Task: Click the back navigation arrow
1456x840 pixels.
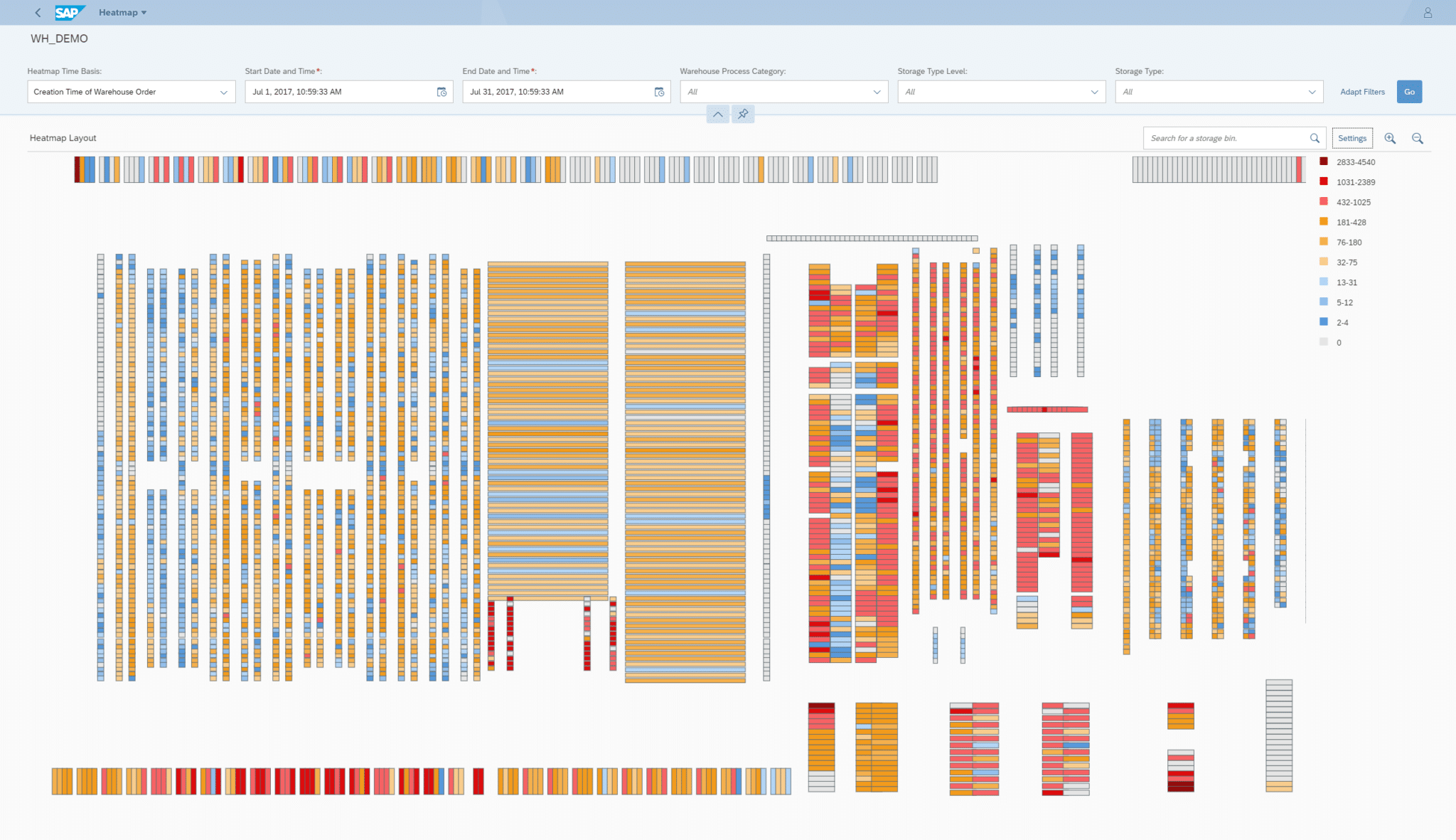Action: tap(38, 13)
